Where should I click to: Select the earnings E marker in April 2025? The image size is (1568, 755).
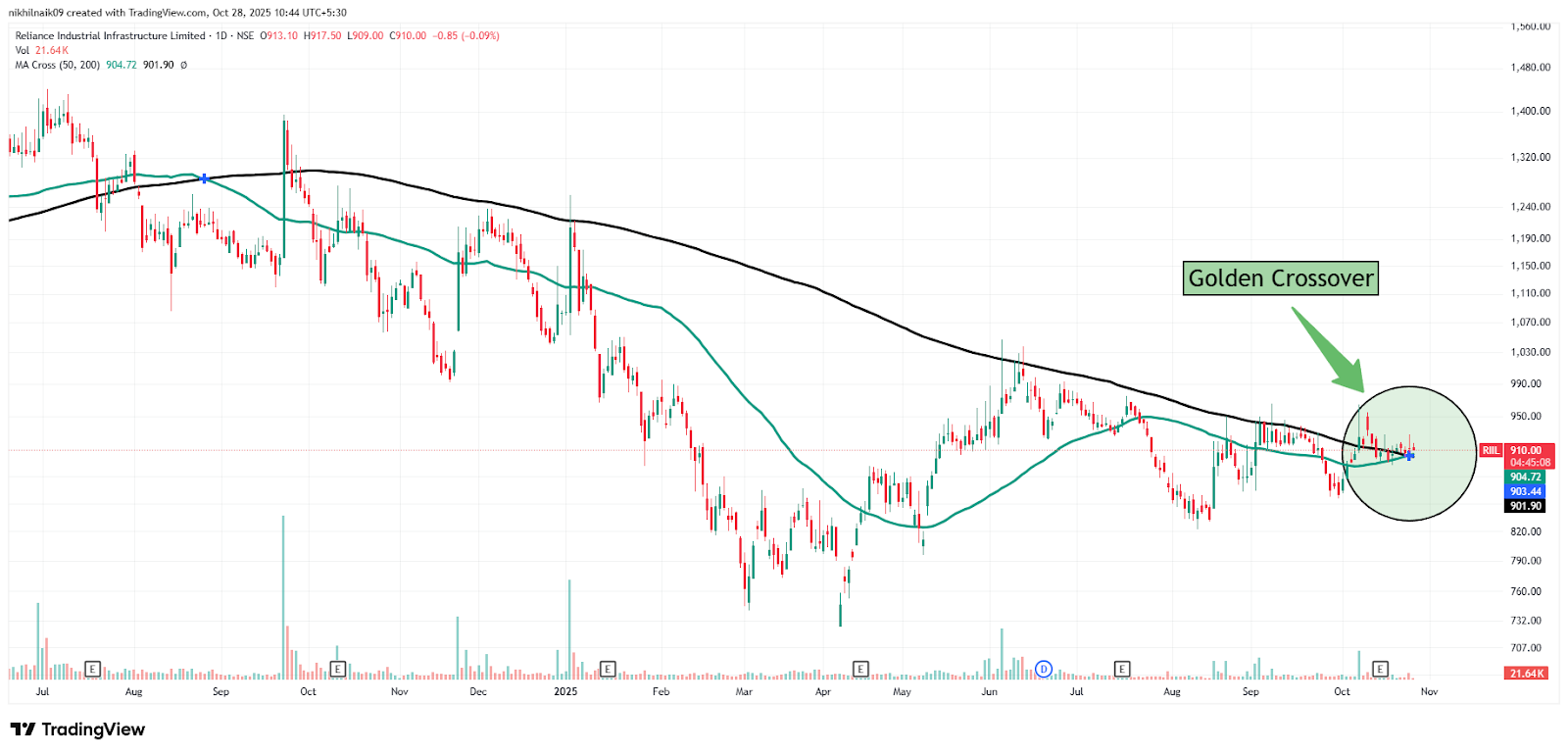pos(860,669)
